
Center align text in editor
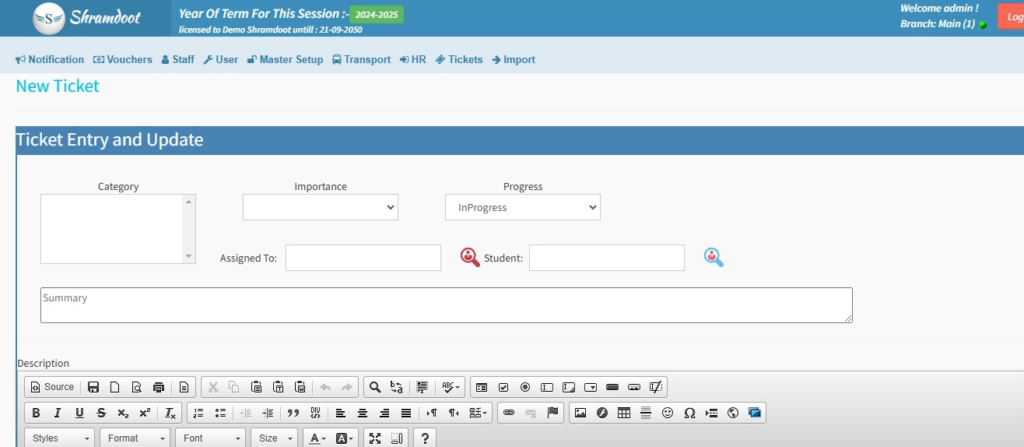(x=362, y=413)
